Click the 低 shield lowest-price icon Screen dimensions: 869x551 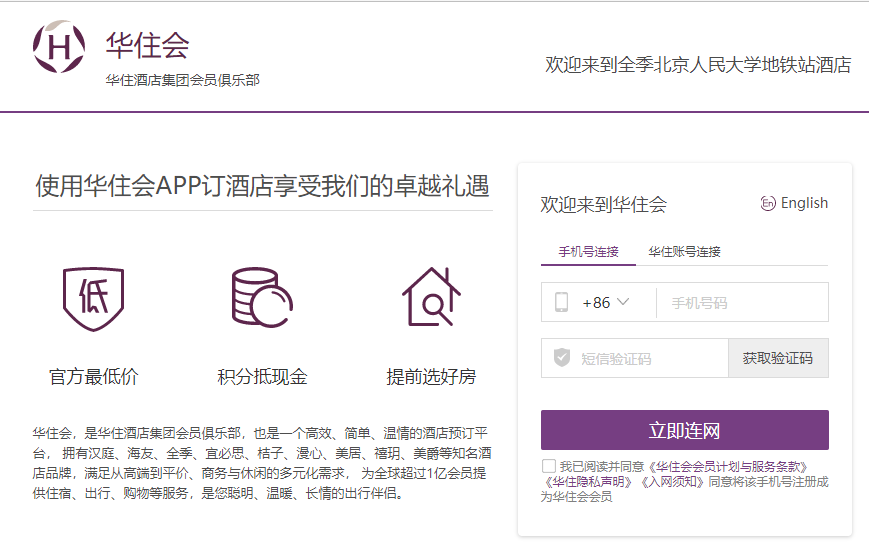(93, 299)
